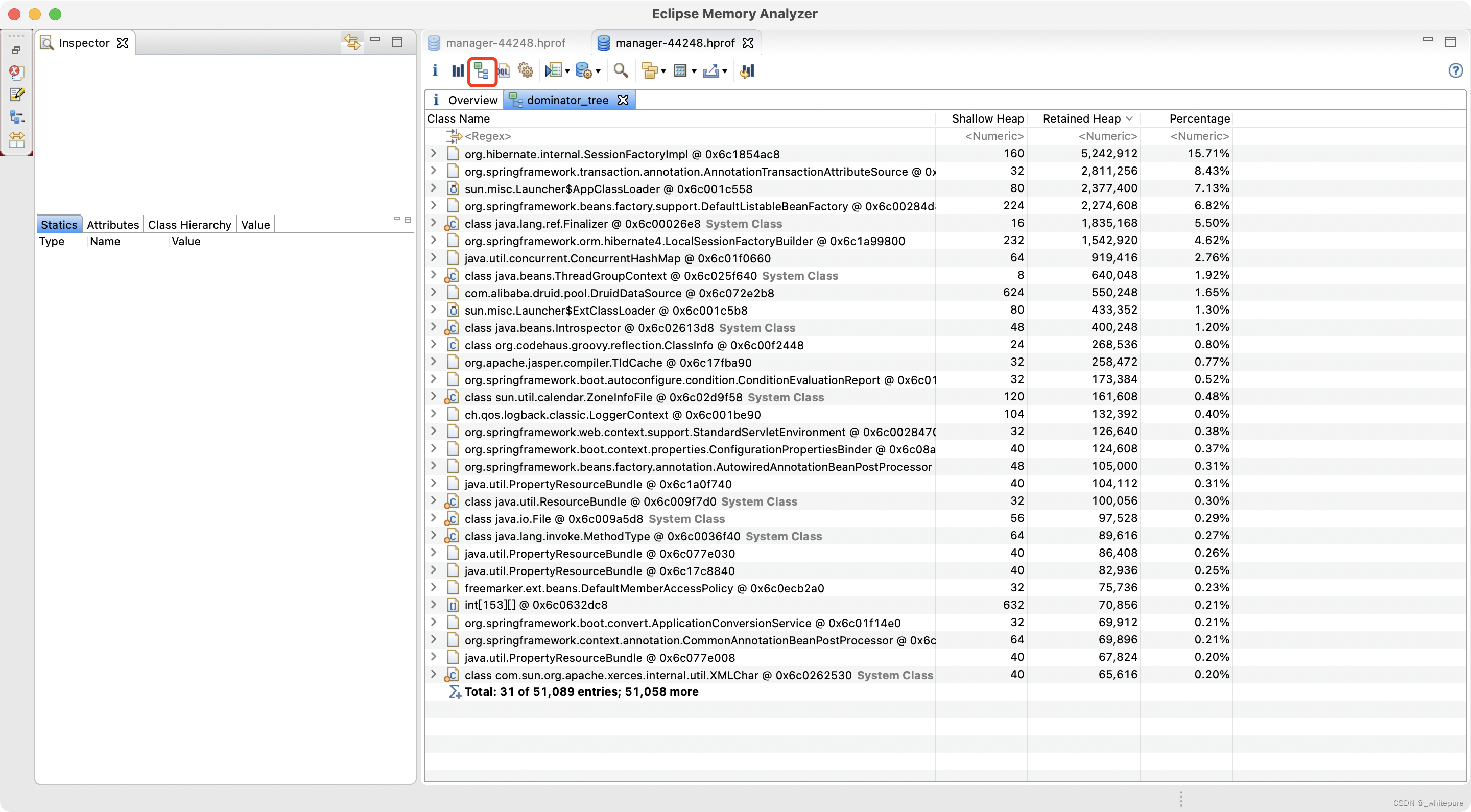This screenshot has height=812, width=1471.
Task: Toggle the Statics tab in inspector
Action: coord(58,224)
